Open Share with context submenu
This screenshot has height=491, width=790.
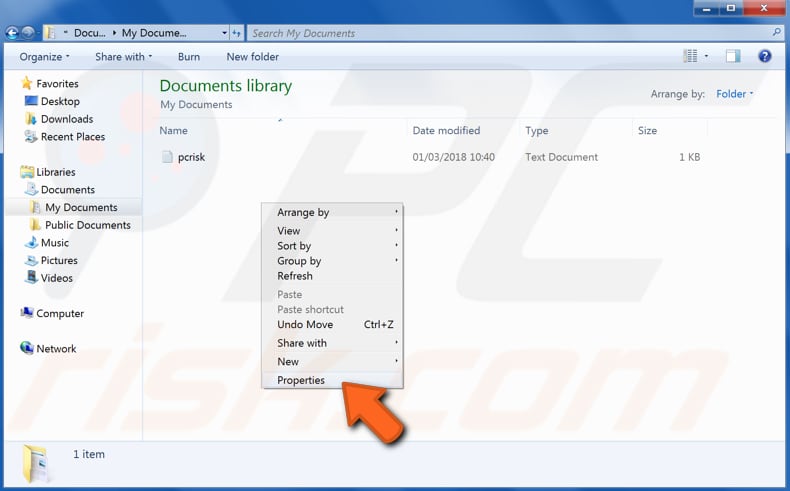[x=333, y=342]
